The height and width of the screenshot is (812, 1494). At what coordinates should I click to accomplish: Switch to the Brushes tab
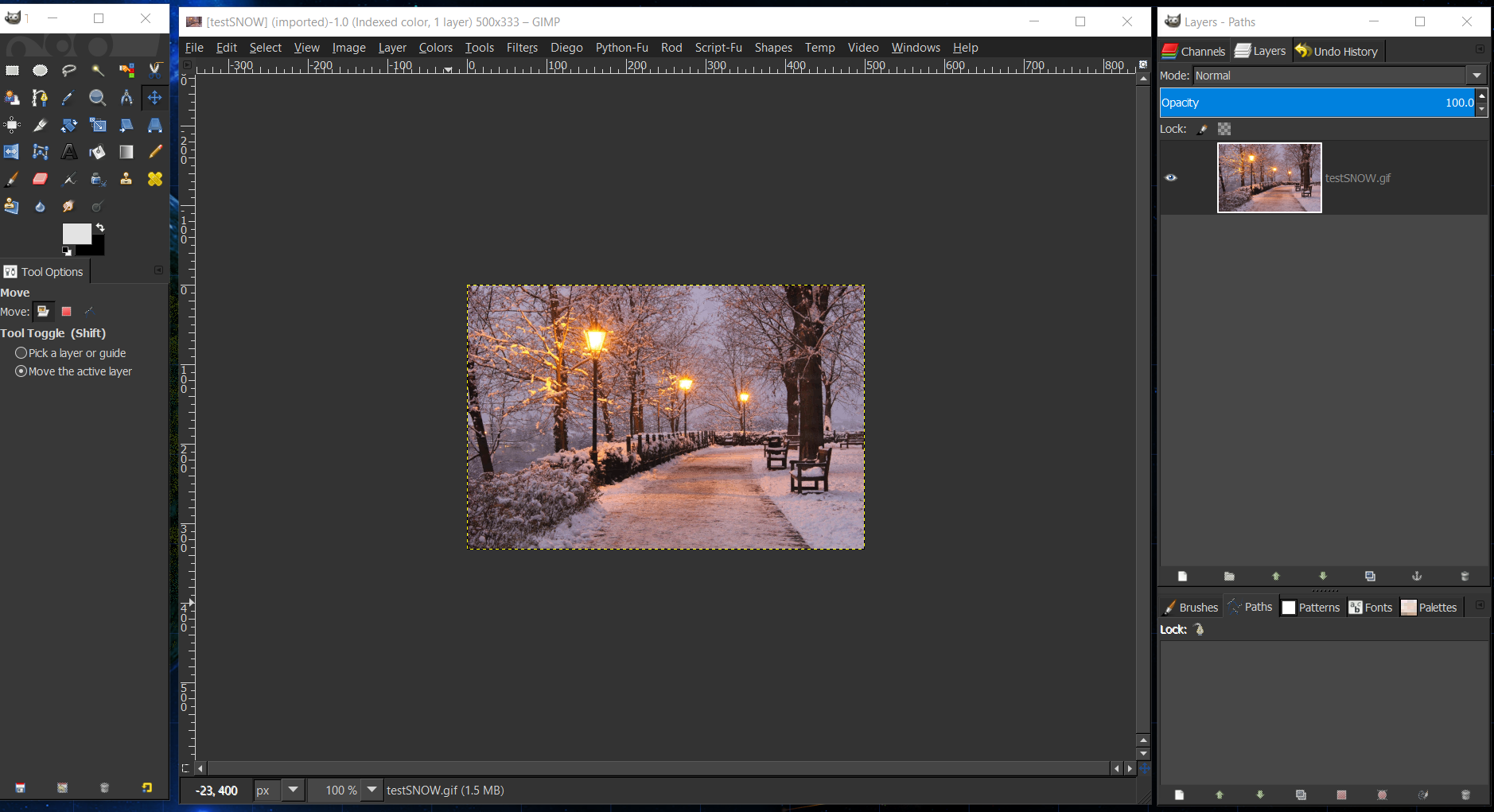pos(1190,608)
